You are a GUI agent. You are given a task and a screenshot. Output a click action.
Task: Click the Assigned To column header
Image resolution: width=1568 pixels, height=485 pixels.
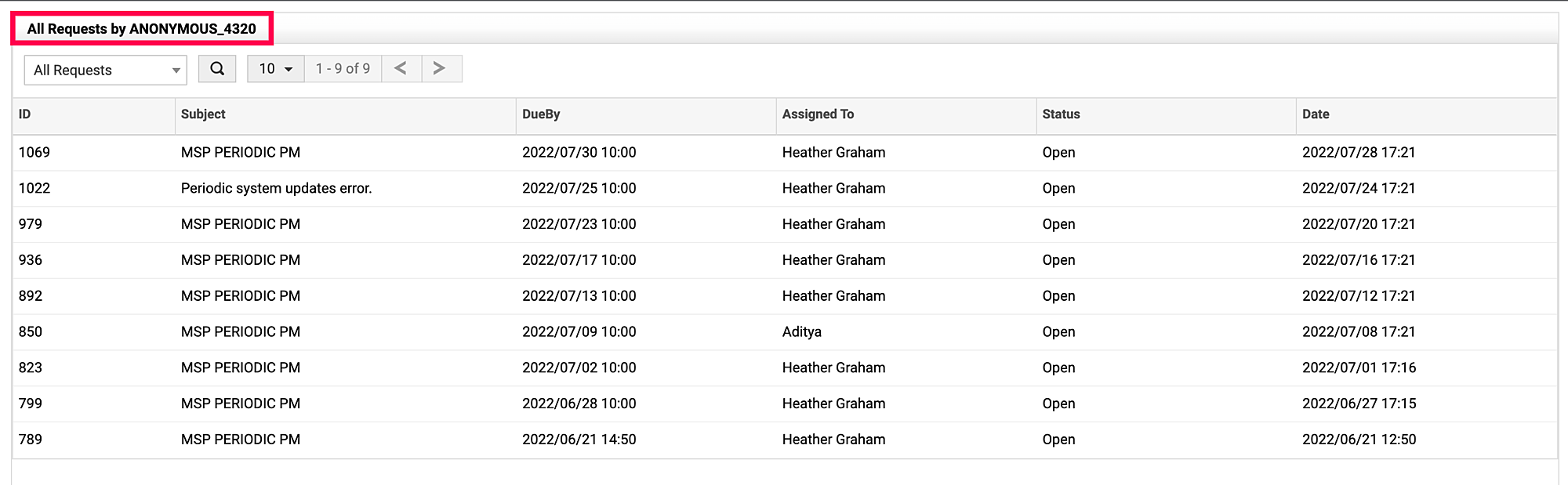[x=818, y=114]
